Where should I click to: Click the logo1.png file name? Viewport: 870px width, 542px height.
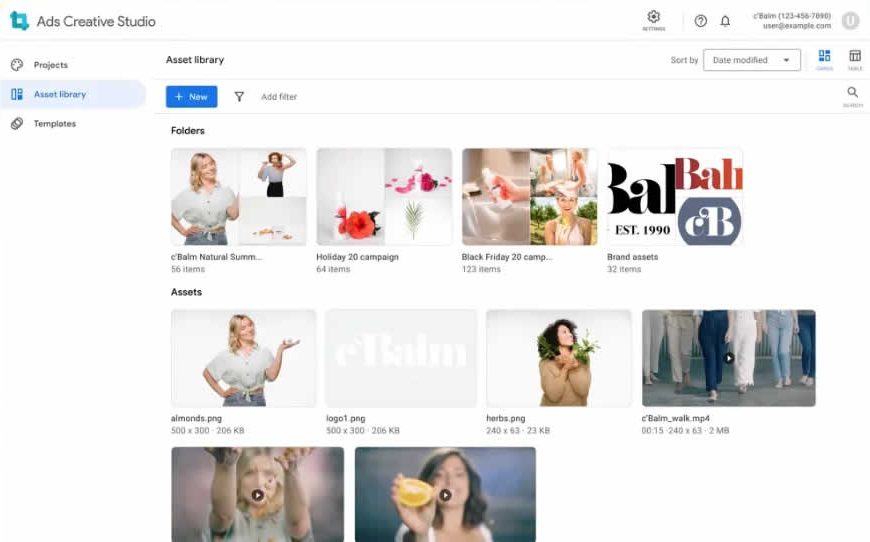[346, 418]
